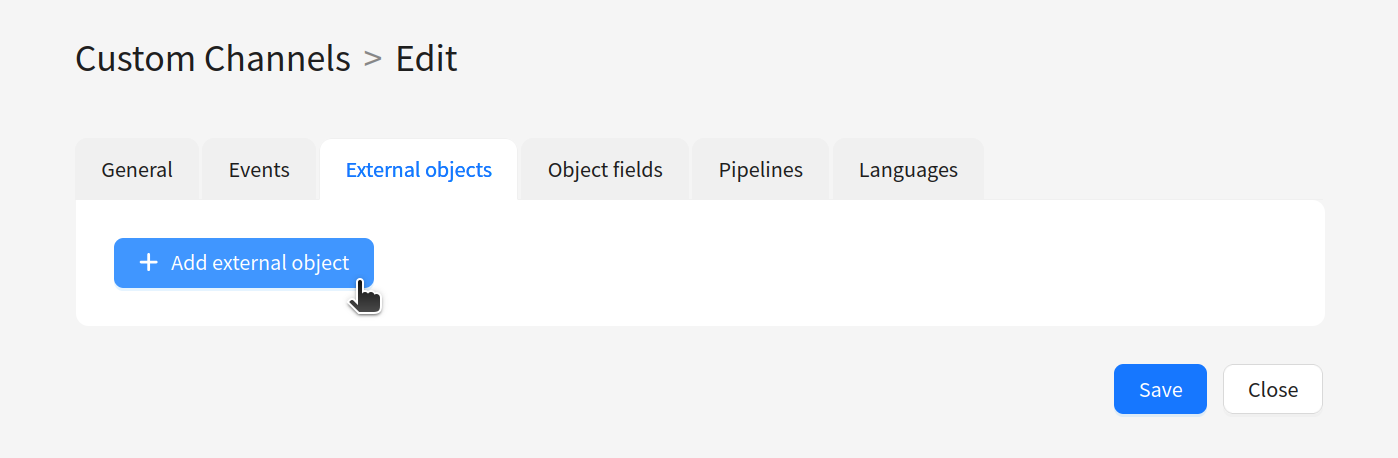Add a new external object
Image resolution: width=1398 pixels, height=458 pixels.
click(x=244, y=263)
